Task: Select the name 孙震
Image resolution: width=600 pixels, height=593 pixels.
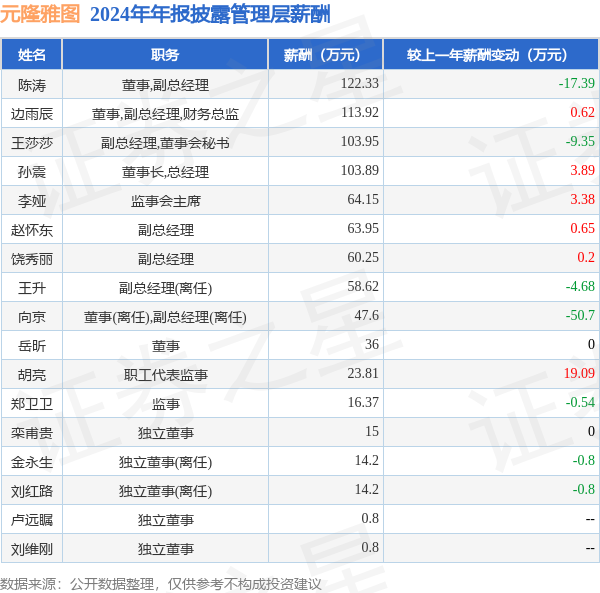Action: pyautogui.click(x=32, y=172)
